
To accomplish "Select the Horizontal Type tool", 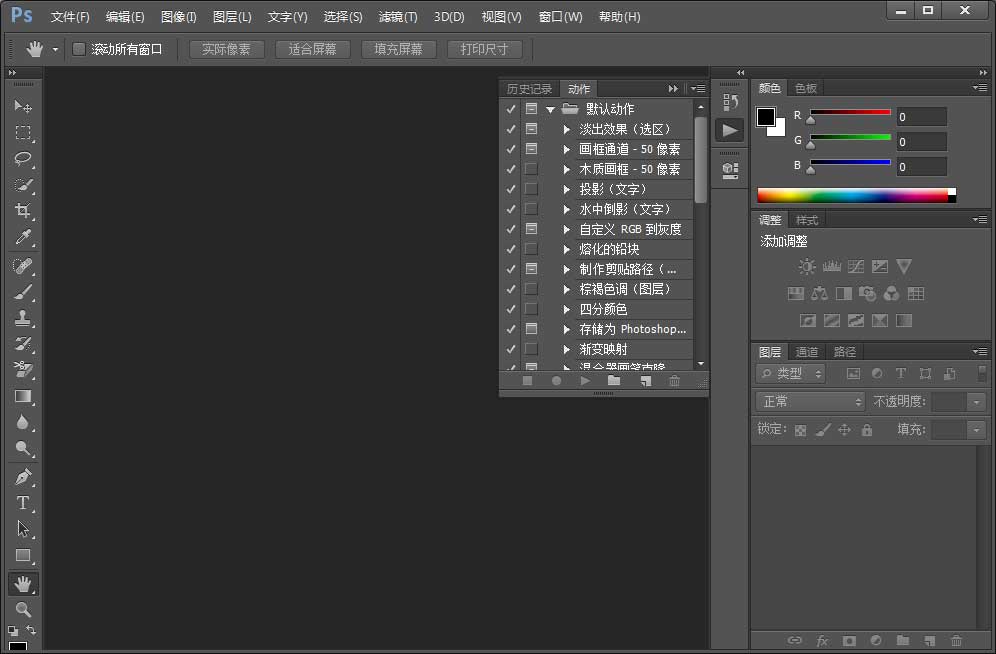I will click(23, 503).
